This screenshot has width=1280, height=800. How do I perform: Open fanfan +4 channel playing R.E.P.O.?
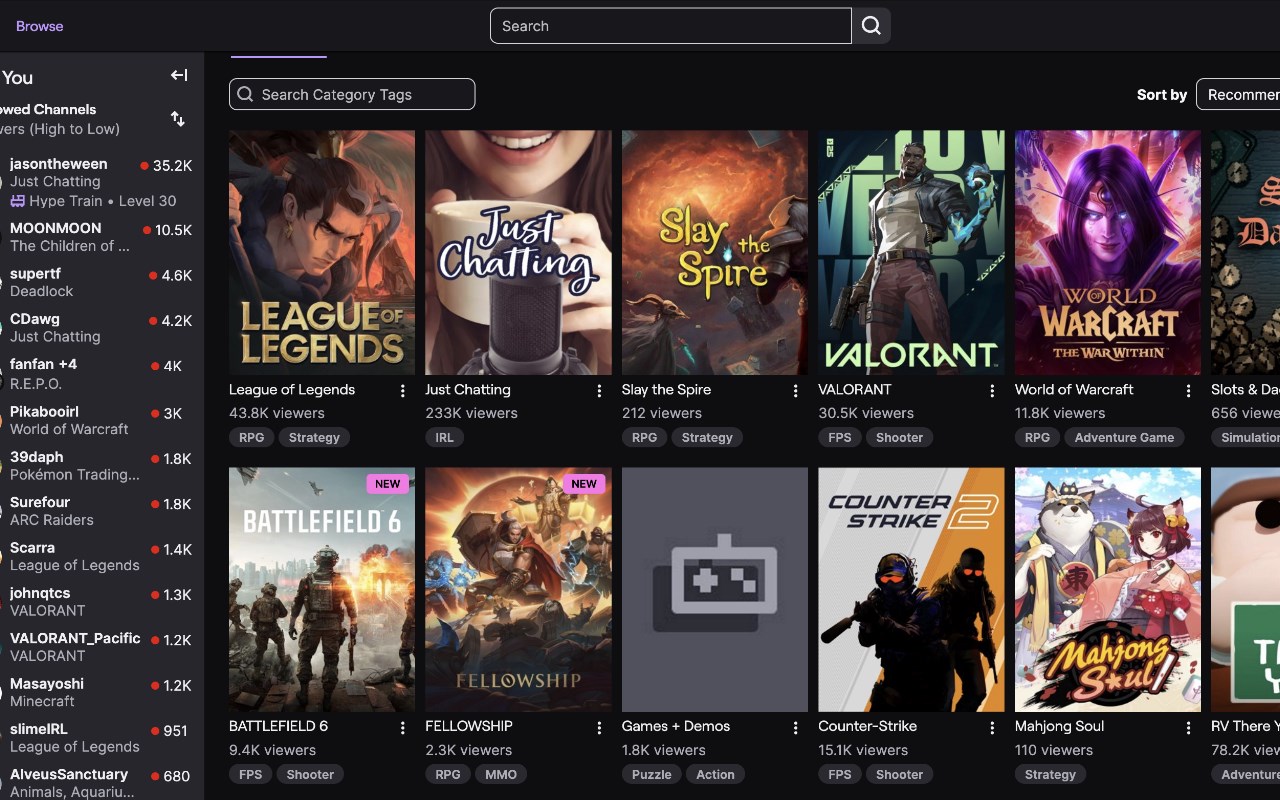[x=100, y=374]
